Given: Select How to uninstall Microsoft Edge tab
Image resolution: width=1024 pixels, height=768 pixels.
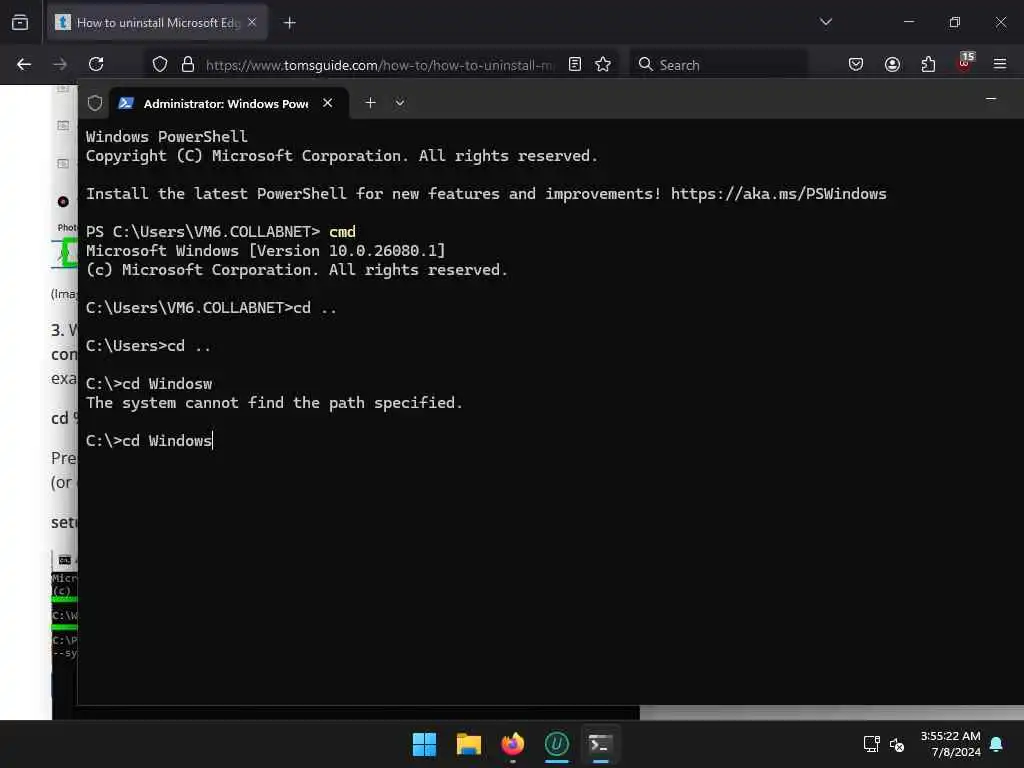Looking at the screenshot, I should (157, 23).
